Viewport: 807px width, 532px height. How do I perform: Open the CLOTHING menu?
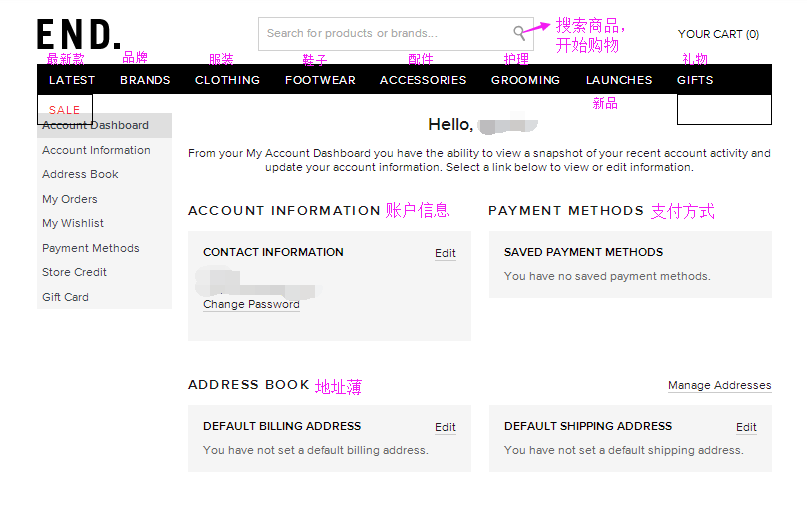tap(227, 80)
